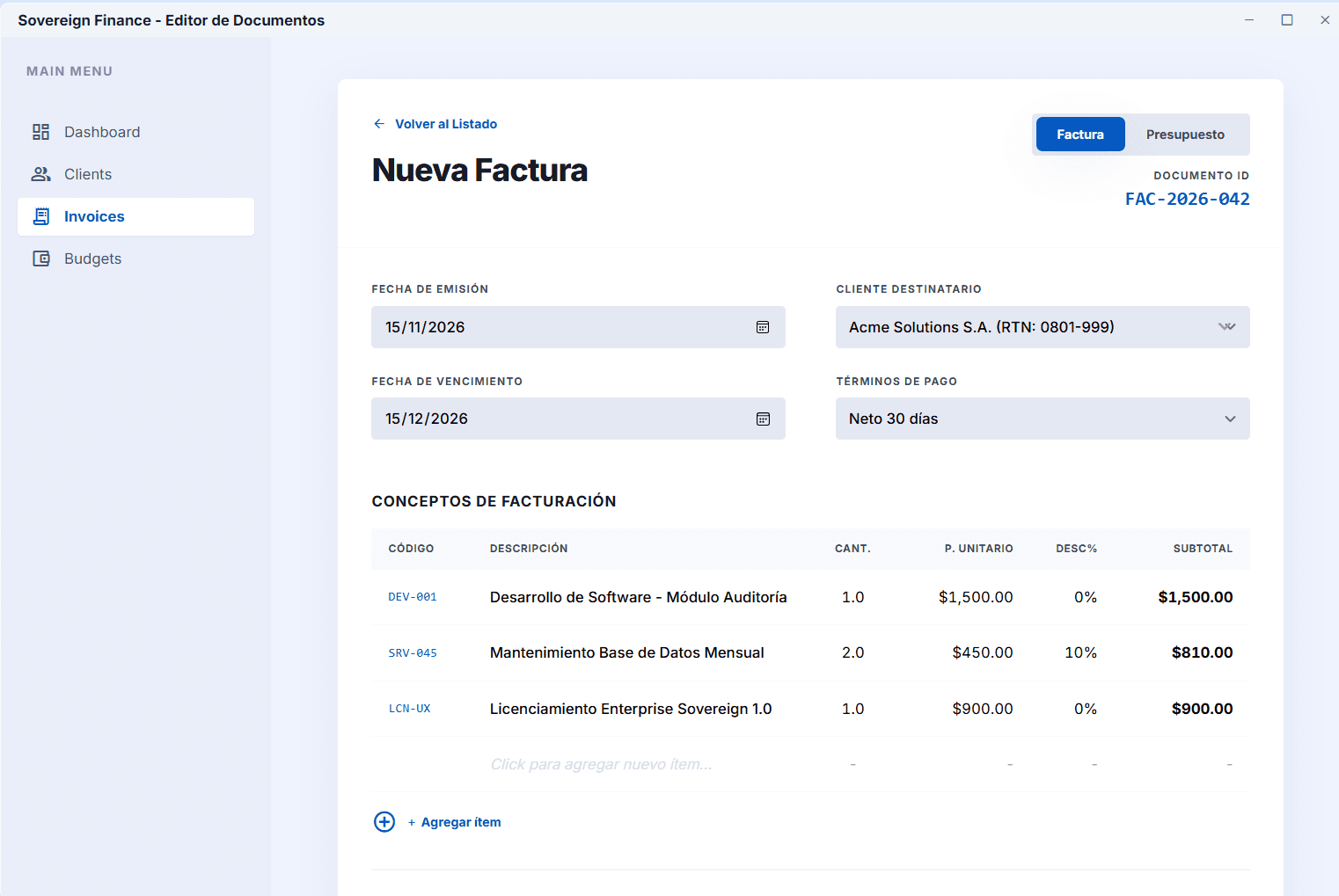This screenshot has width=1339, height=896.
Task: Click document ID FAC-2026-042
Action: pos(1187,199)
